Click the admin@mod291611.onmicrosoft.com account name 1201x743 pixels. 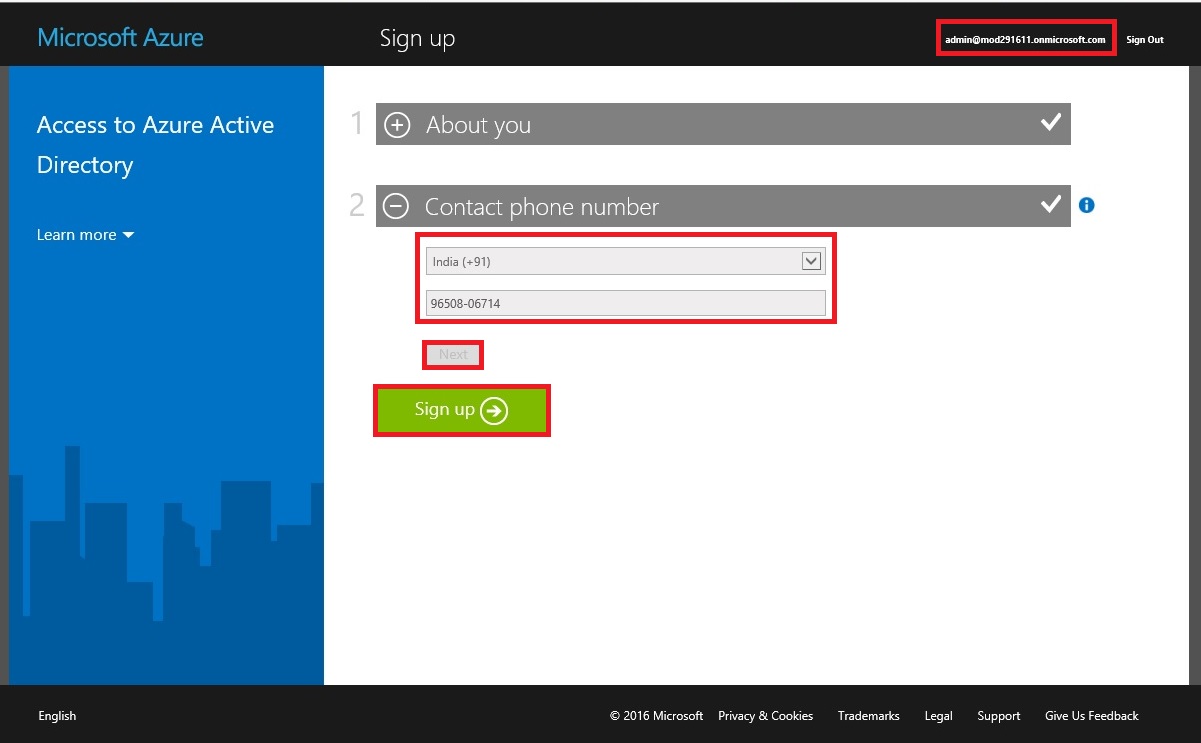pos(1025,40)
